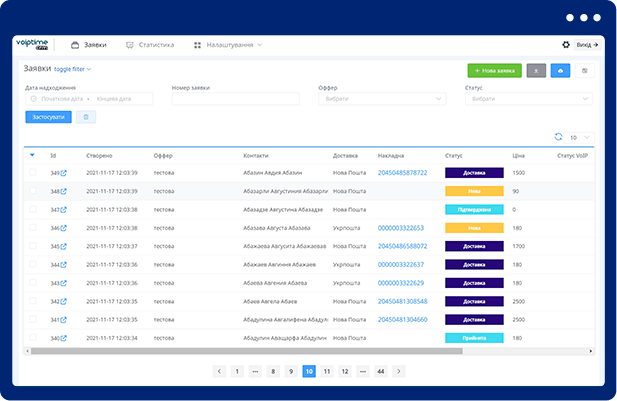Select checkbox for order 344
The height and width of the screenshot is (401, 617).
click(33, 264)
